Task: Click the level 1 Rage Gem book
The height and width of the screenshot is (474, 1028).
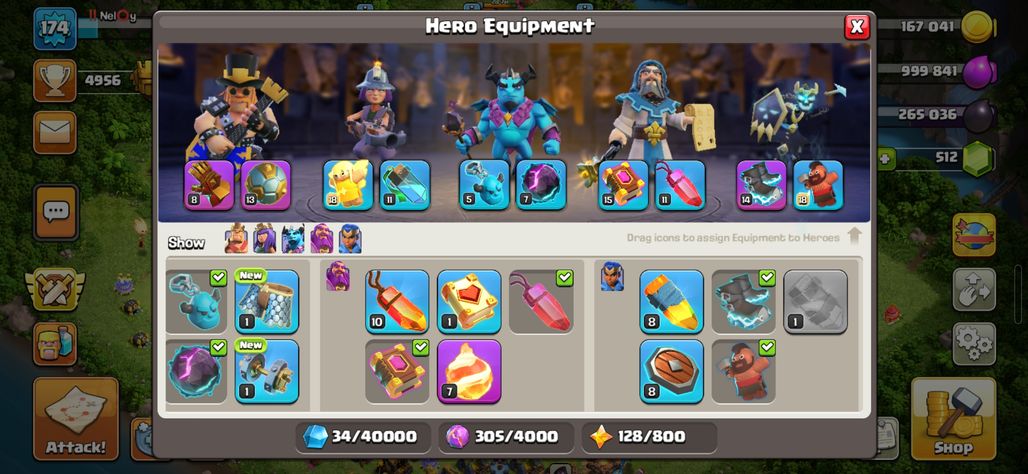Action: (x=469, y=302)
